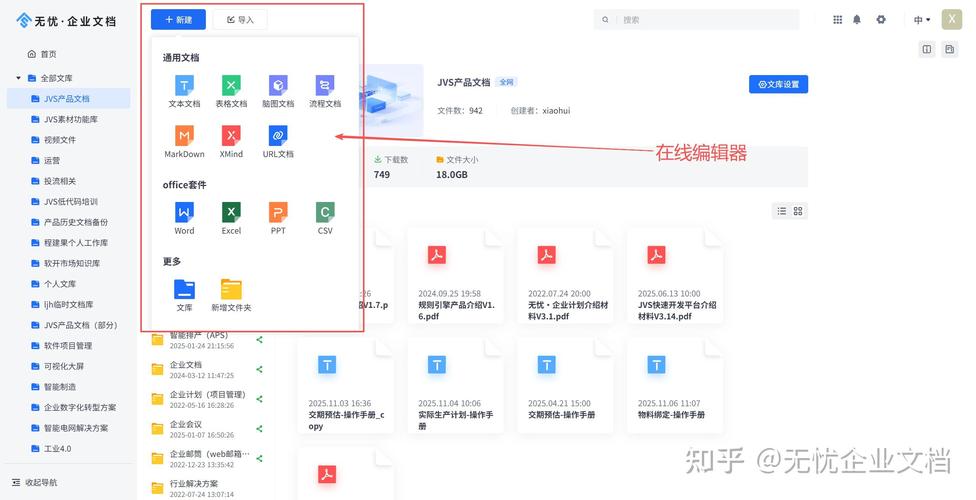
Task: Open the settings gear in header
Action: click(881, 20)
